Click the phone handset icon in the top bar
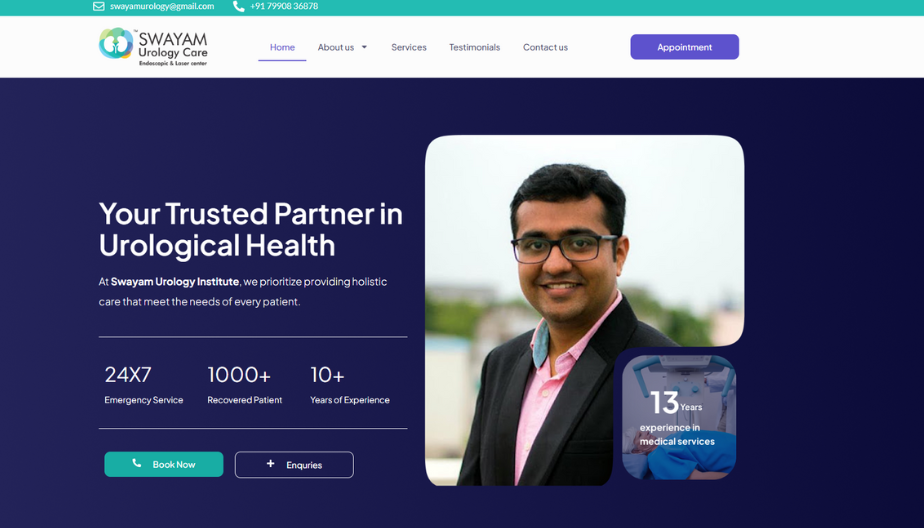 239,6
